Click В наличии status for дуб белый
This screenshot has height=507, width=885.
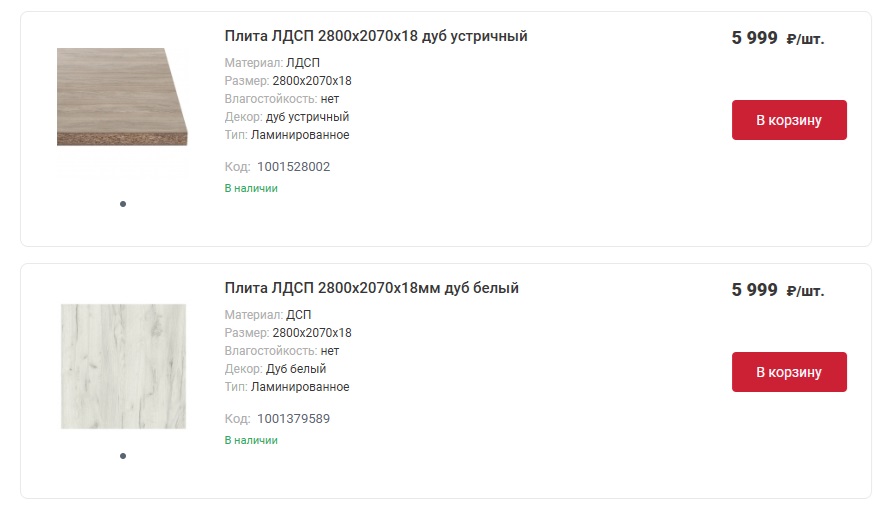point(251,440)
